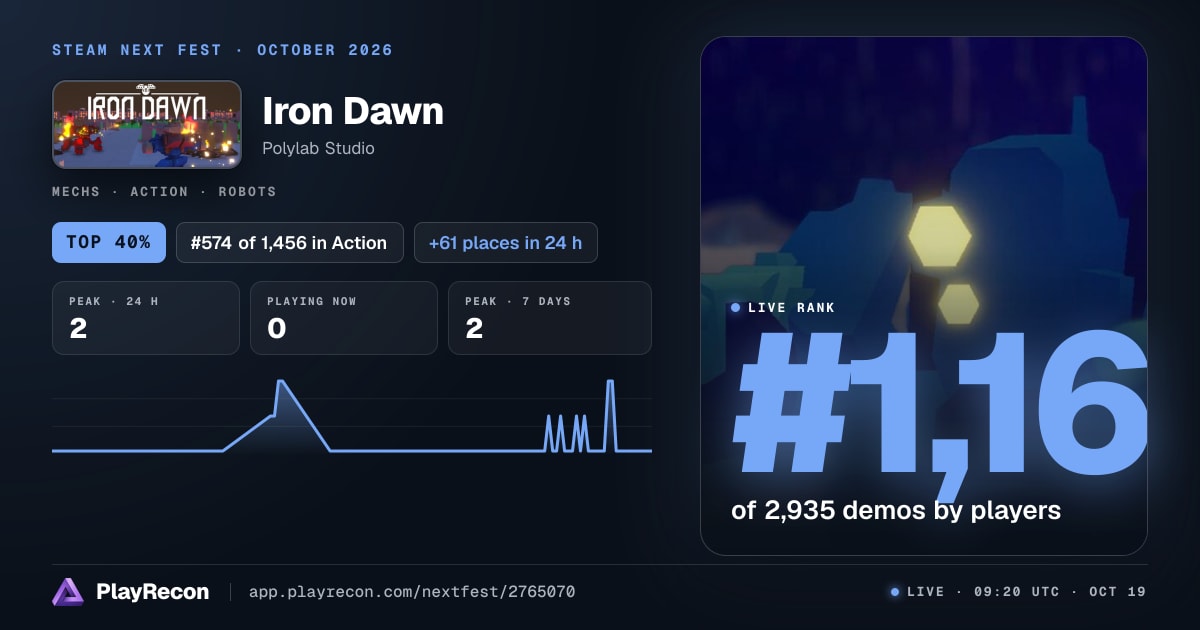This screenshot has width=1200, height=630.
Task: Open the Peak 24 H stat card
Action: (x=146, y=318)
